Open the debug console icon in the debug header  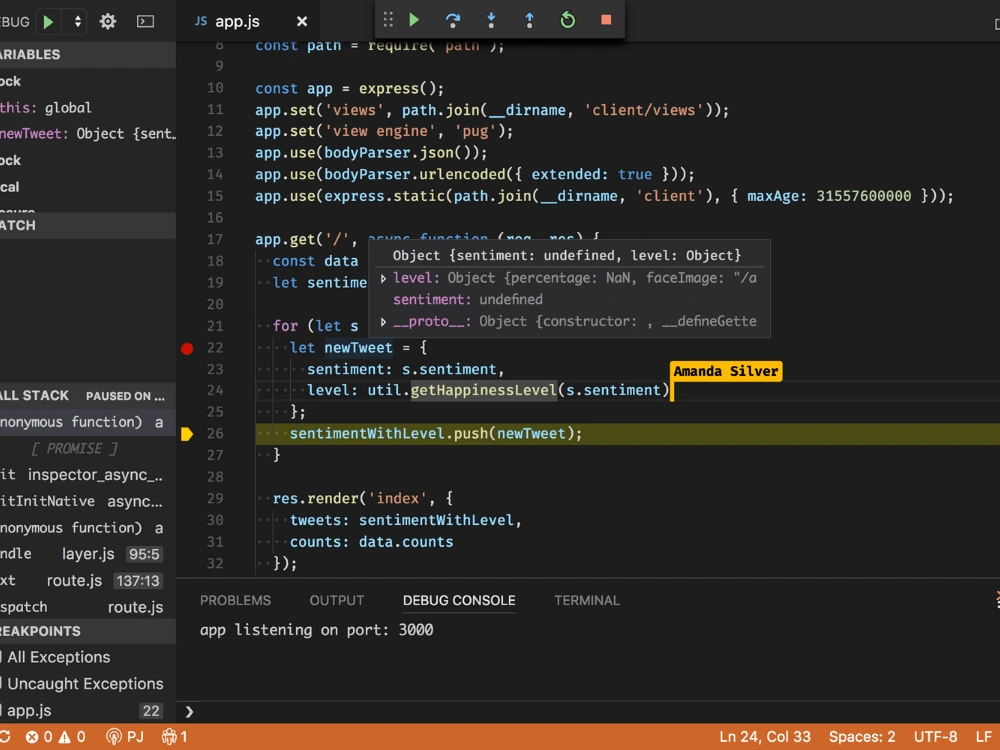[x=145, y=22]
